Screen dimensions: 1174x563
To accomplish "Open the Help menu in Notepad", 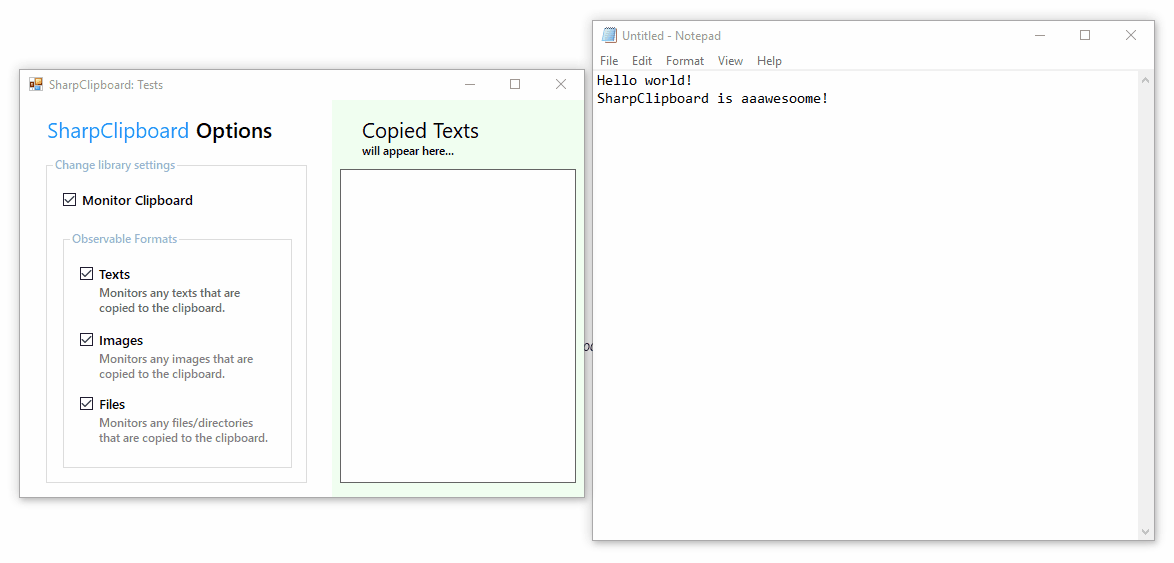I will pyautogui.click(x=769, y=61).
